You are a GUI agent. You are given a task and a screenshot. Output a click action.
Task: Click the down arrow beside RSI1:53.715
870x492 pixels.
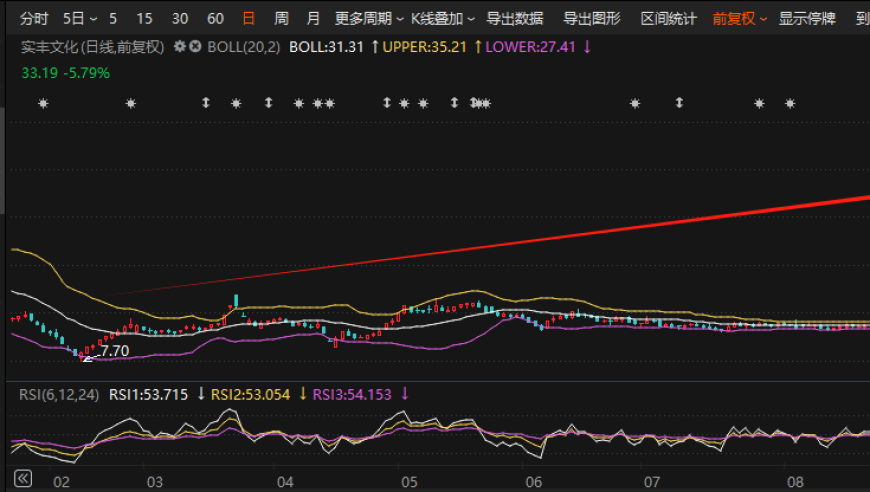point(201,394)
